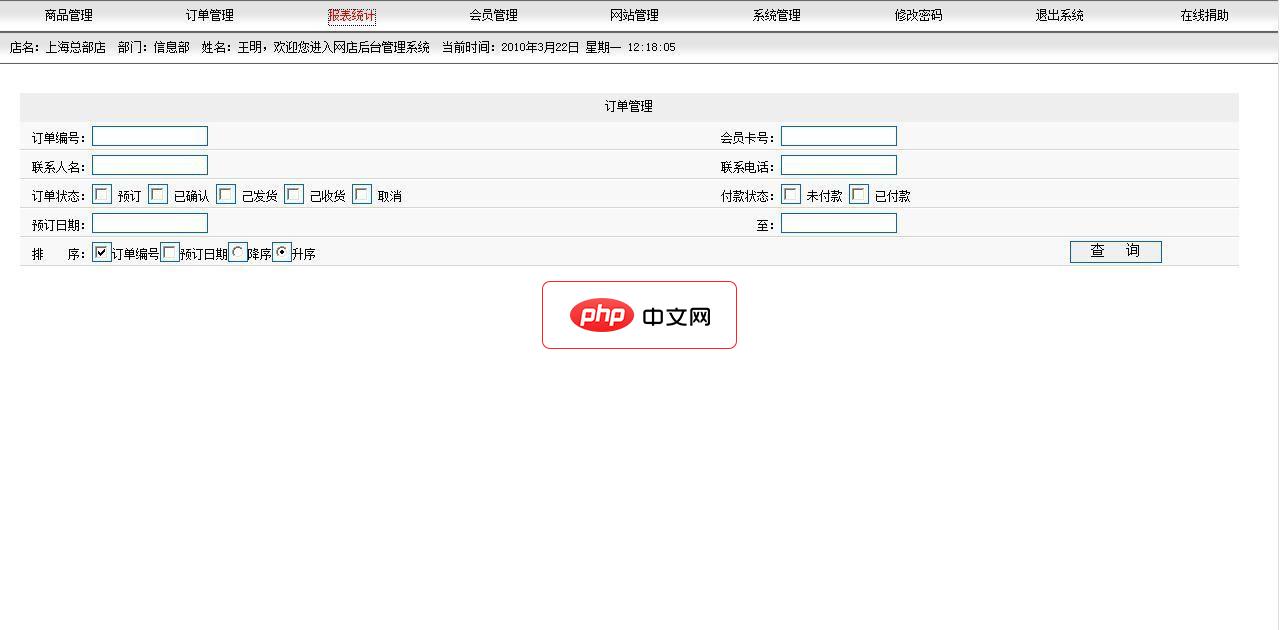
Task: Select the 降序 sort order
Action: [238, 250]
